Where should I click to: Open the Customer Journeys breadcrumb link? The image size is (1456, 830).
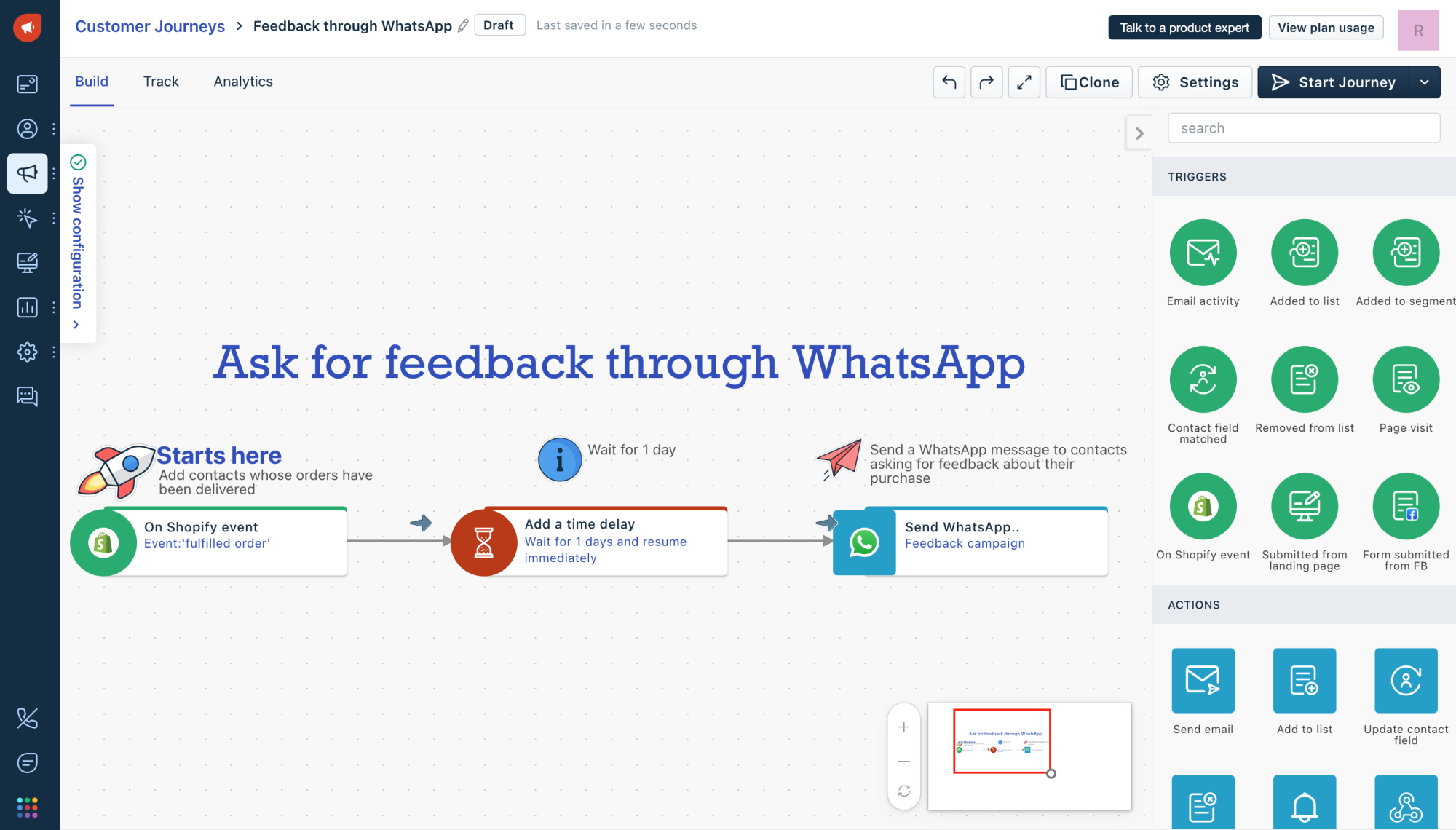(150, 26)
